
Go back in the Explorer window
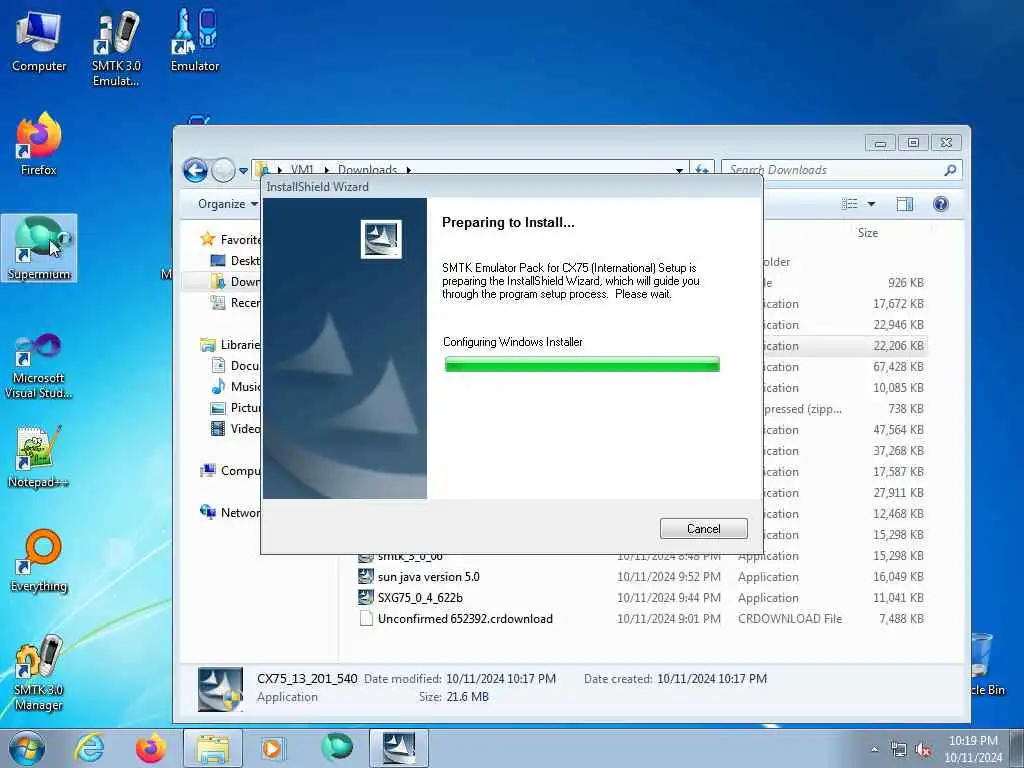(195, 170)
